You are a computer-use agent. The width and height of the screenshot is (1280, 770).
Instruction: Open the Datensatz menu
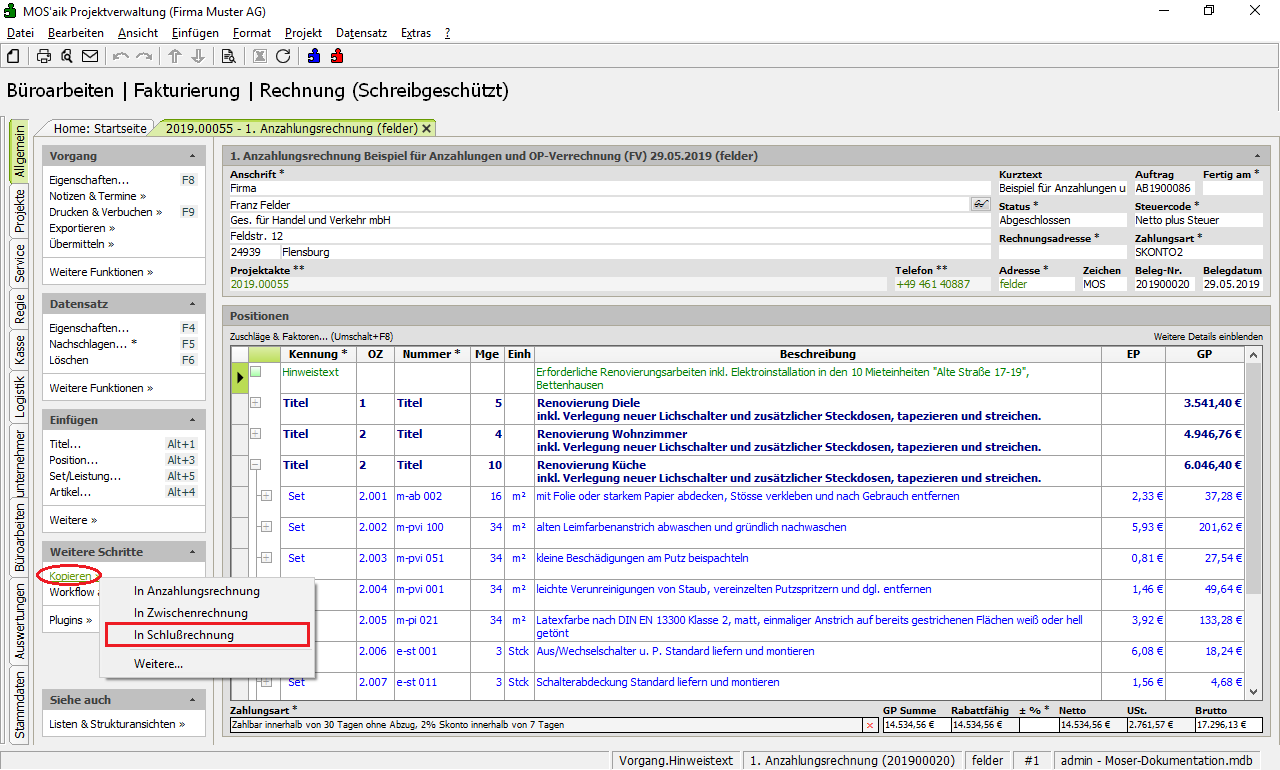click(x=361, y=33)
